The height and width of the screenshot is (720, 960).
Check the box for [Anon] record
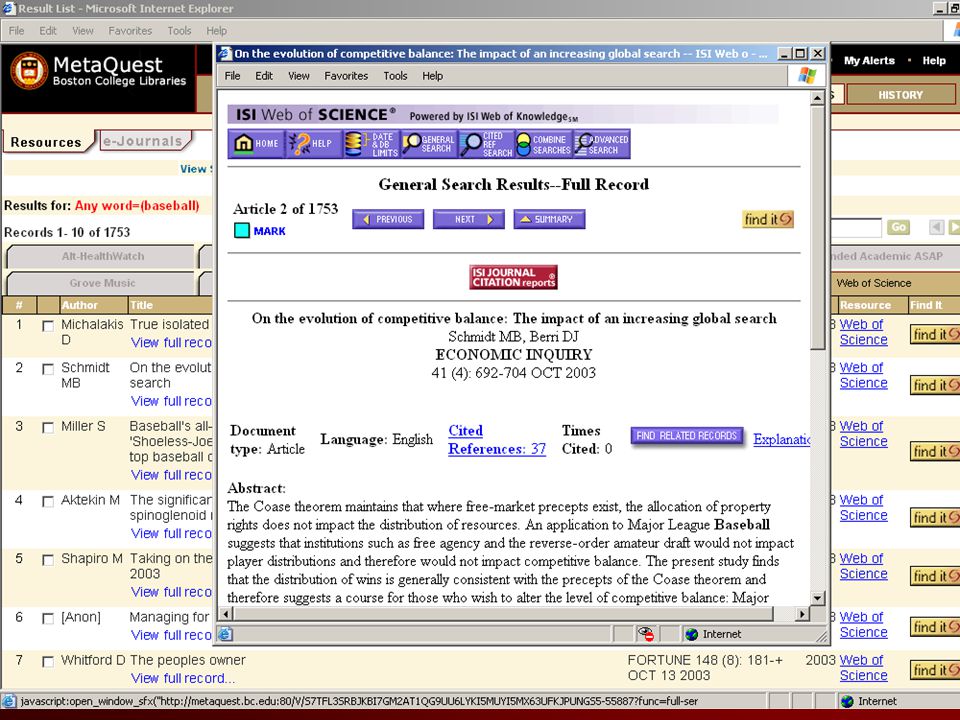48,619
